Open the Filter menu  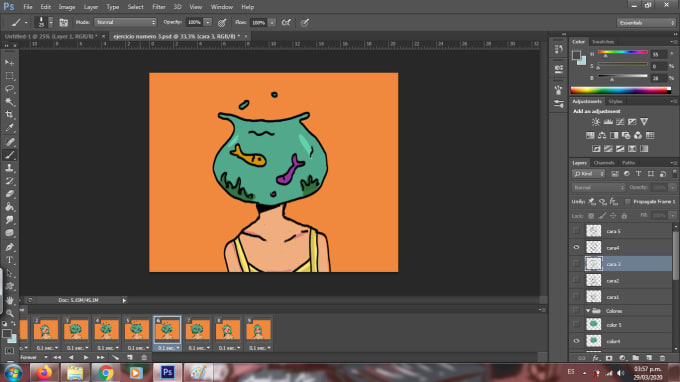click(159, 7)
